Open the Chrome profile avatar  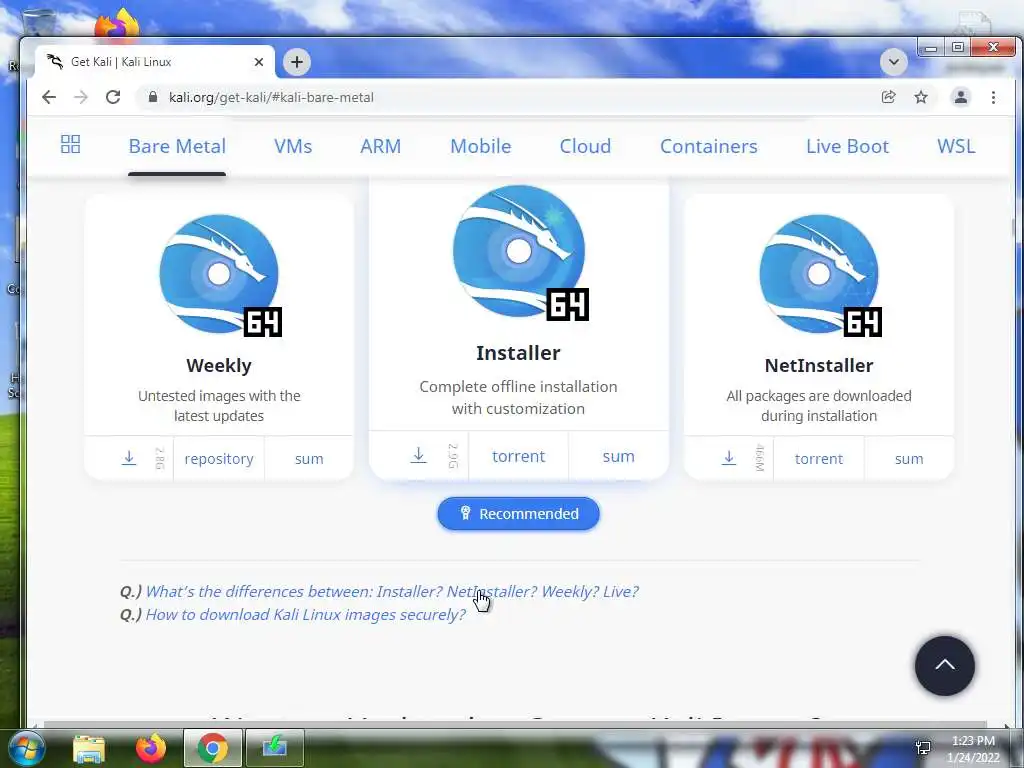(x=961, y=97)
